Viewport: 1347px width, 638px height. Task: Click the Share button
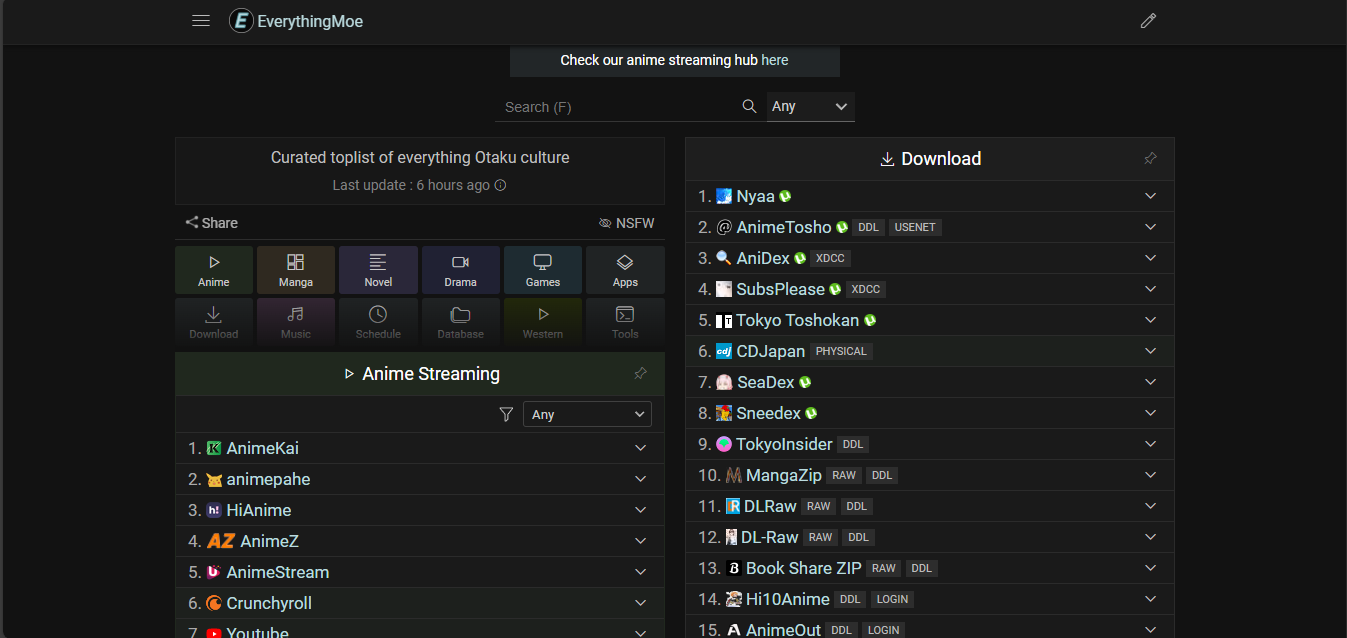point(211,223)
